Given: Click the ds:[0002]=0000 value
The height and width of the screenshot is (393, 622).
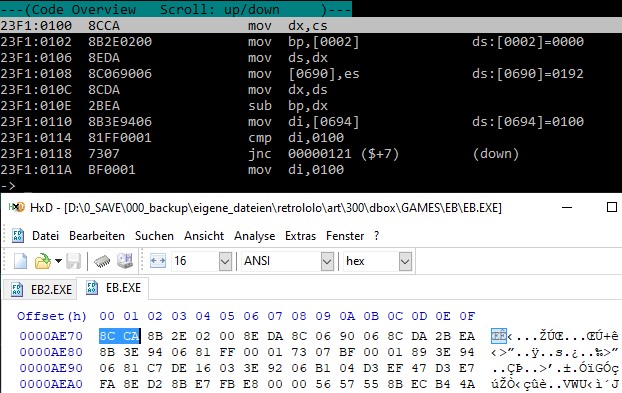Looking at the screenshot, I should tap(528, 42).
